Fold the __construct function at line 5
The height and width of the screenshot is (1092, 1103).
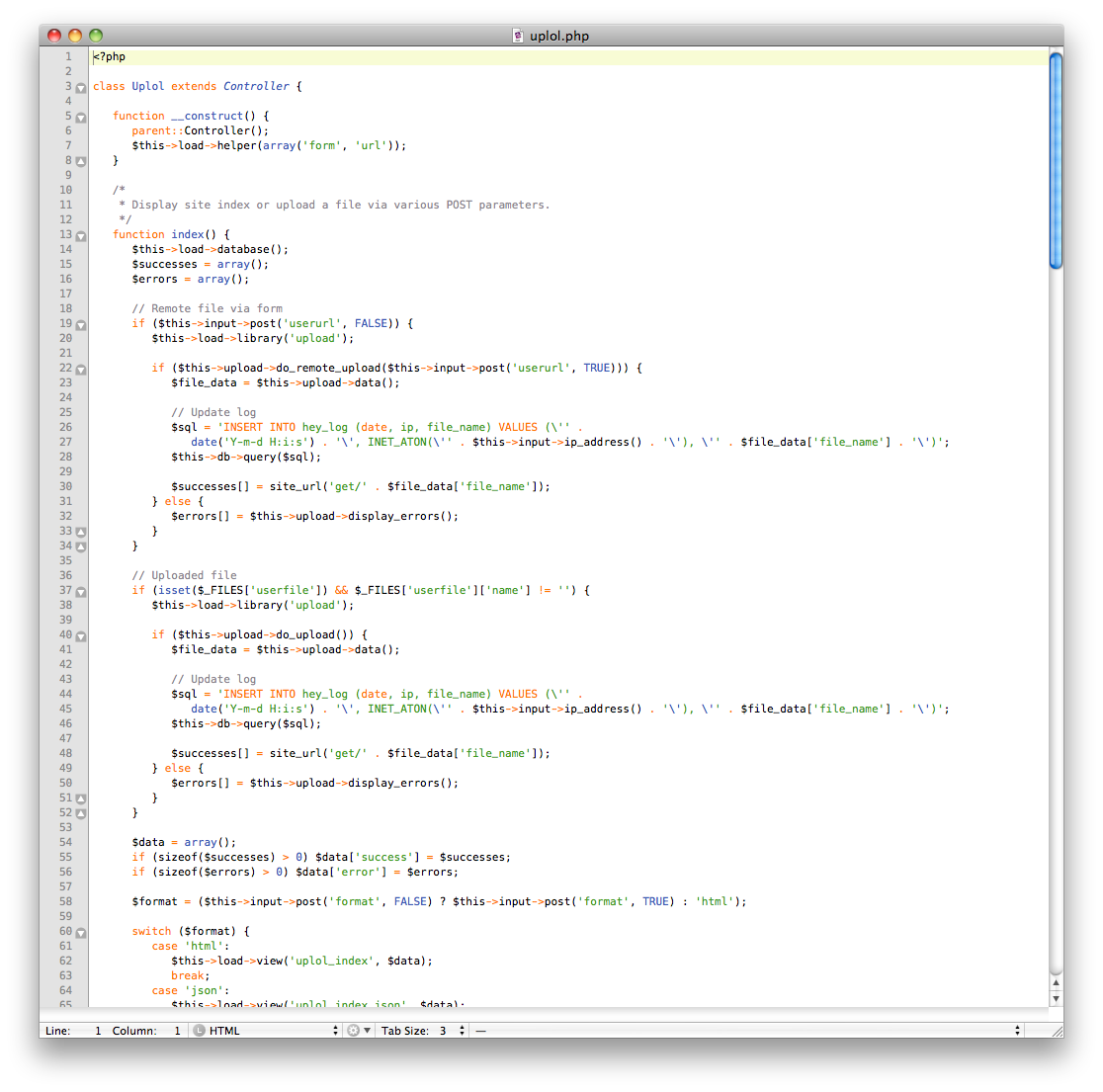click(x=81, y=117)
